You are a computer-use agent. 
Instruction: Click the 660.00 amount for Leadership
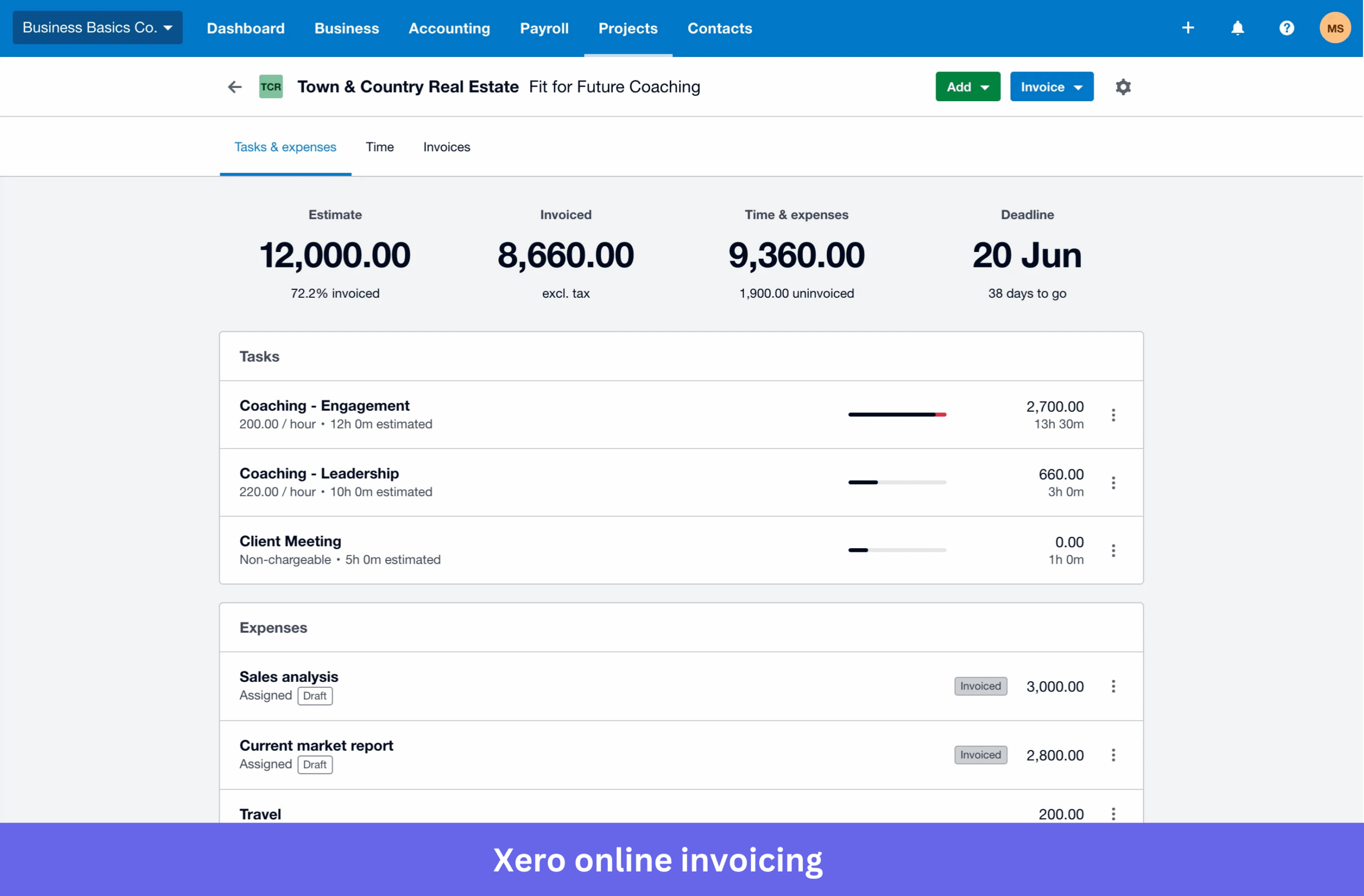tap(1061, 474)
